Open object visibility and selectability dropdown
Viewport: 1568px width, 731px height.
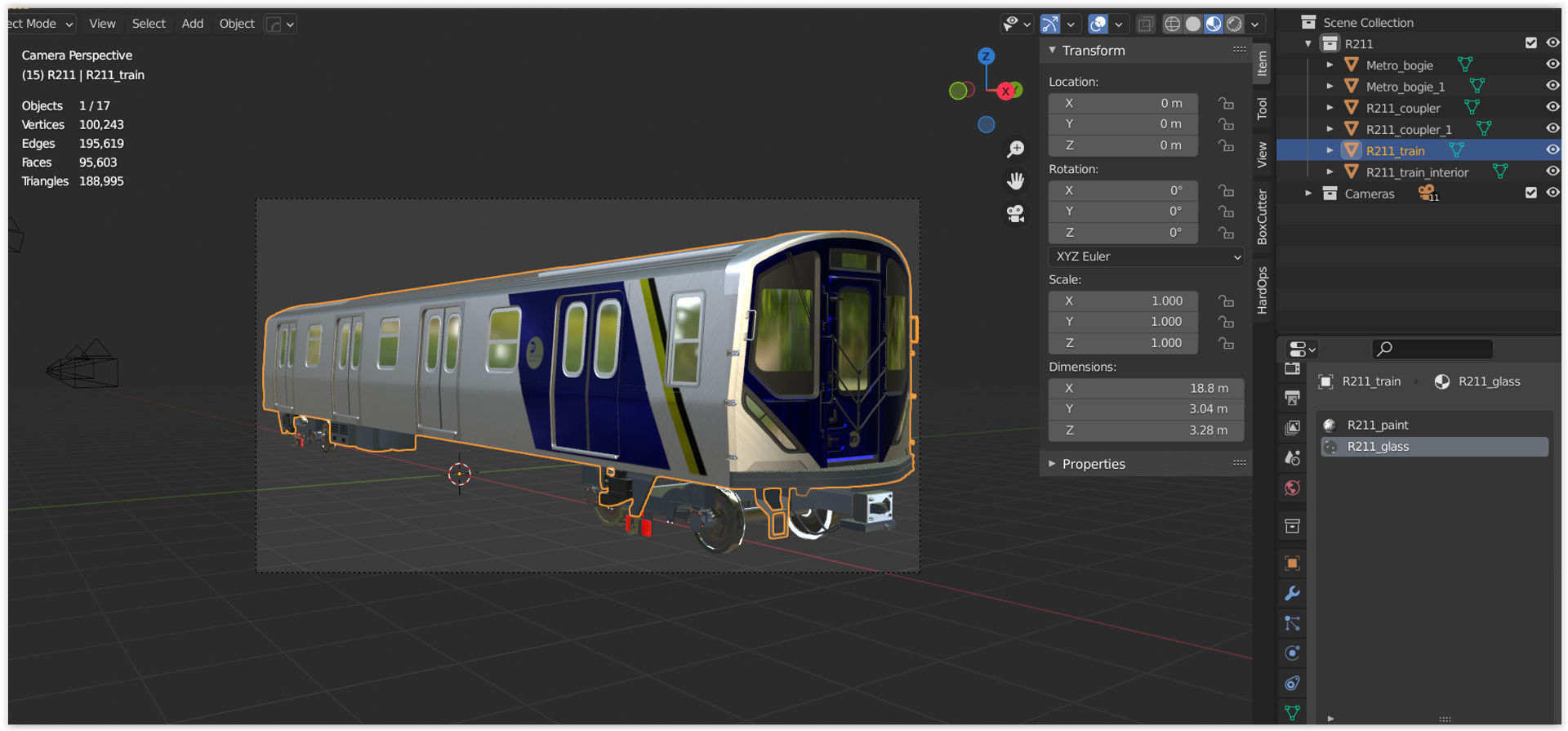1017,24
